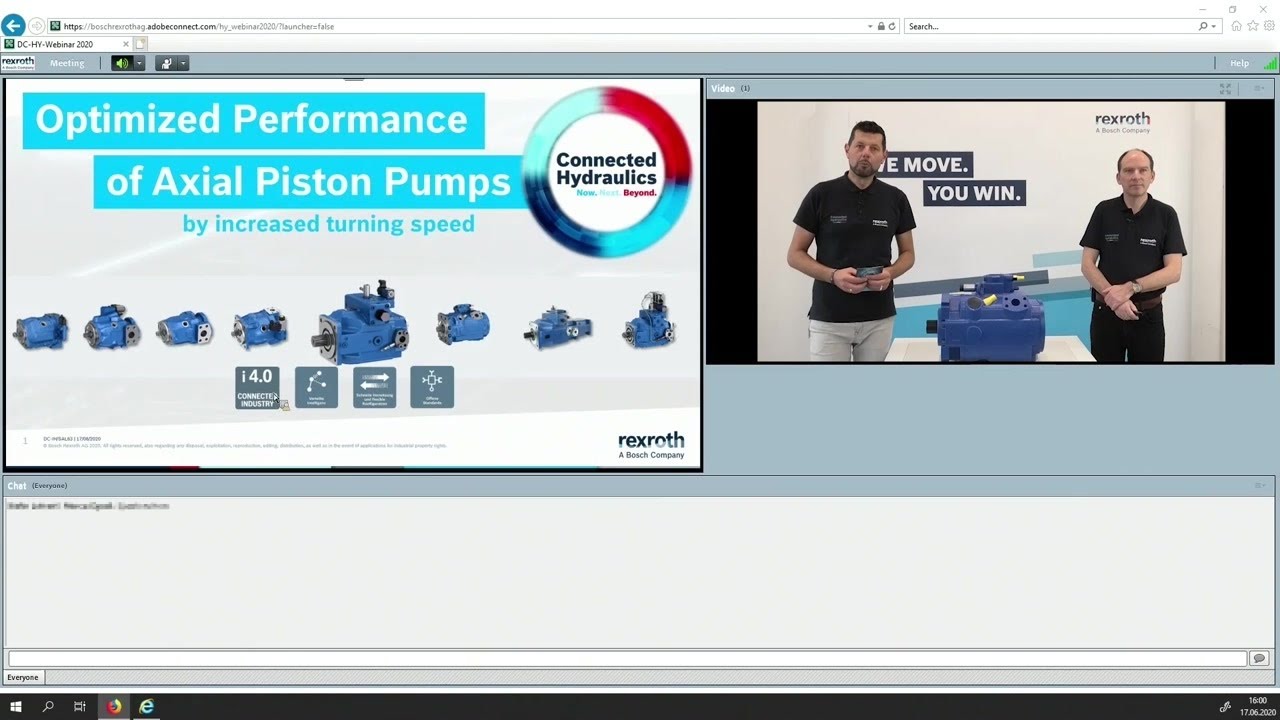This screenshot has width=1280, height=720.
Task: Open the Chat pod options menu
Action: 1260,485
